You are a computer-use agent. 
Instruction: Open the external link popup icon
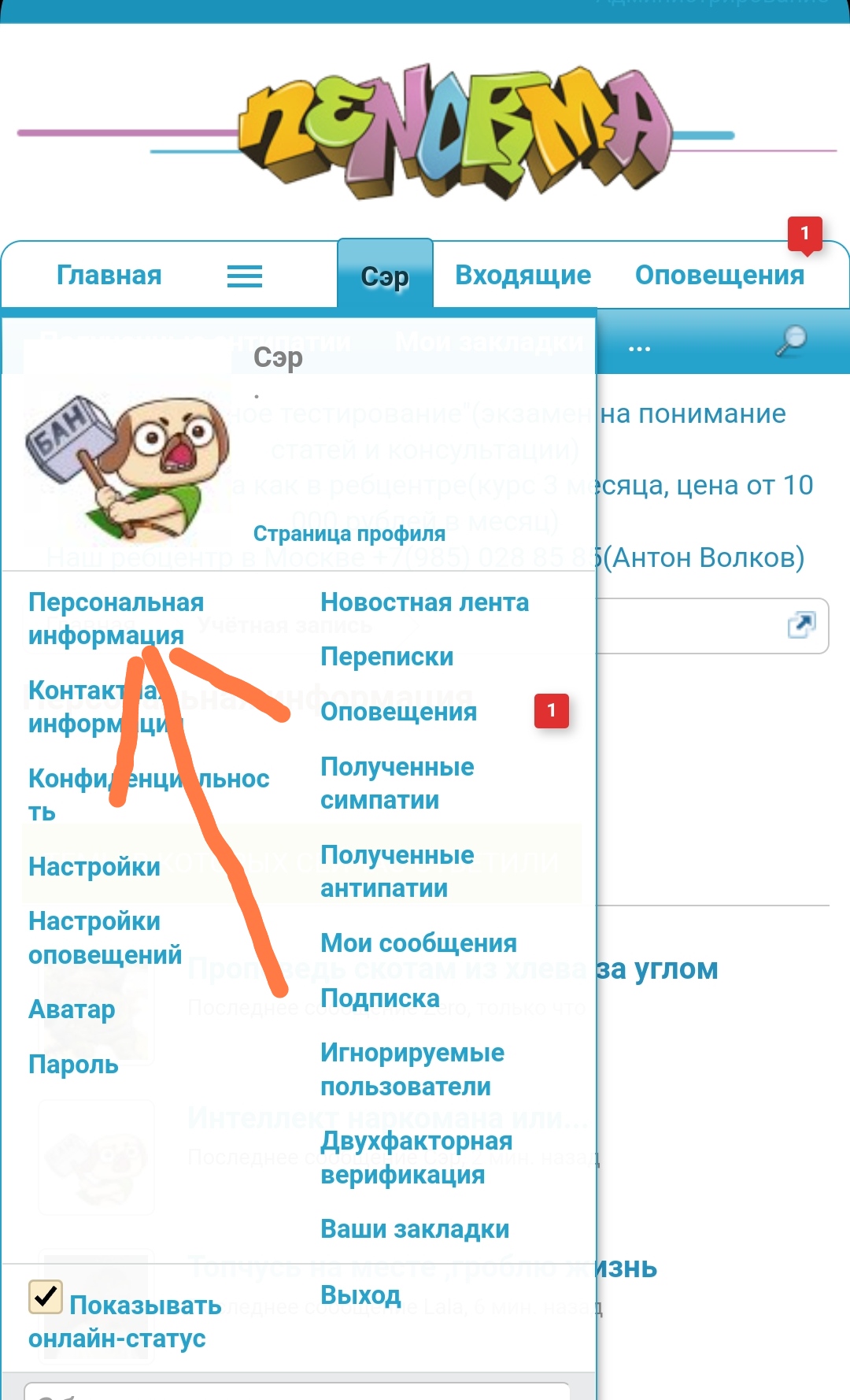[801, 625]
